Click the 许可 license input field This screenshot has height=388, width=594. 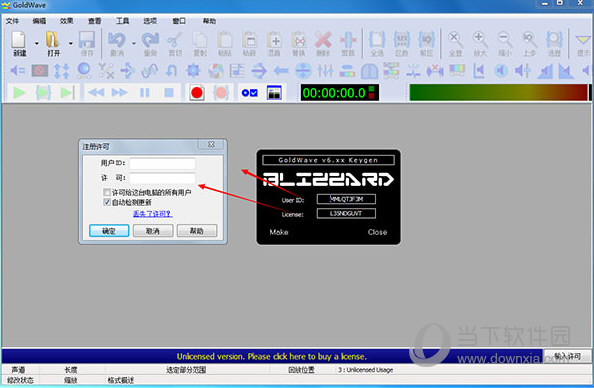pos(163,178)
